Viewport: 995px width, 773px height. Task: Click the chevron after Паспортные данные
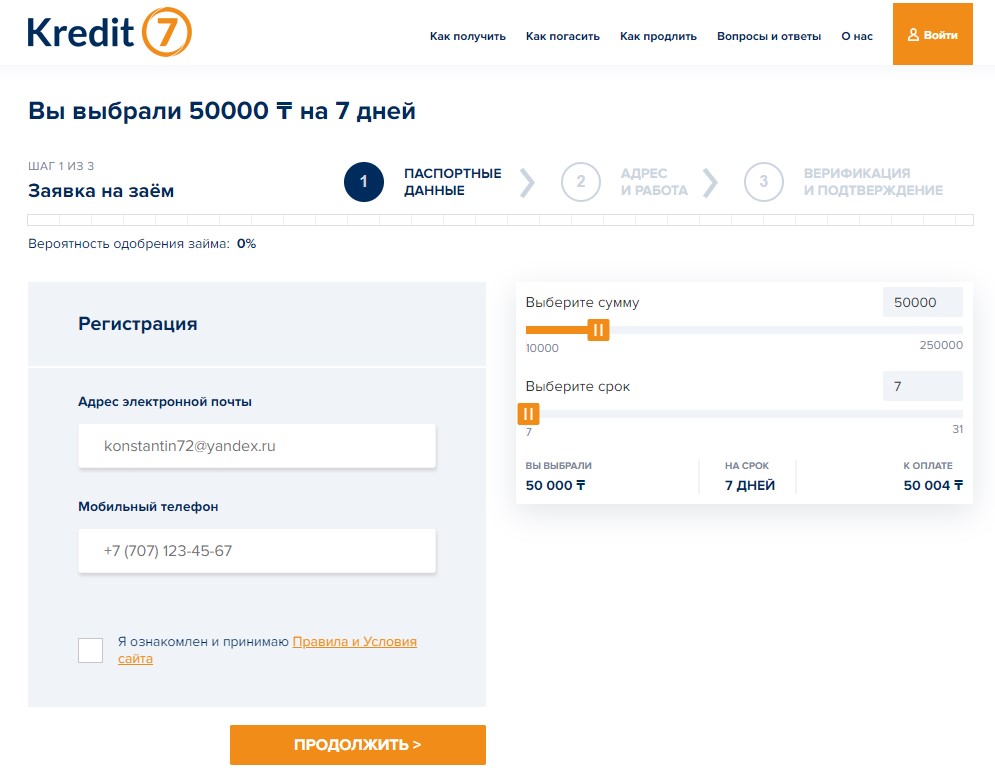click(x=527, y=183)
